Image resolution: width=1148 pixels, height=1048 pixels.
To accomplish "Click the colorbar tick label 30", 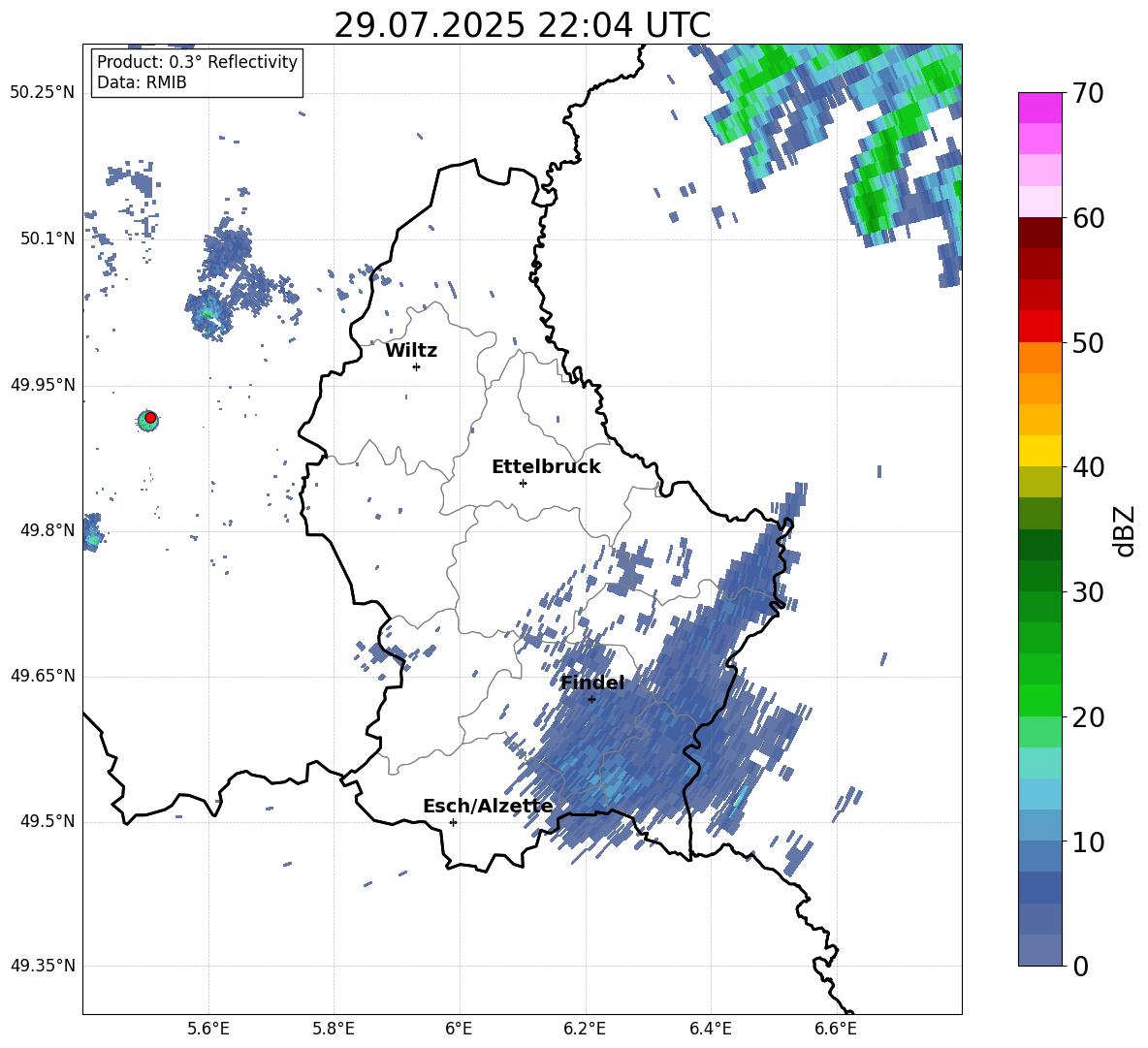I will click(x=1088, y=592).
